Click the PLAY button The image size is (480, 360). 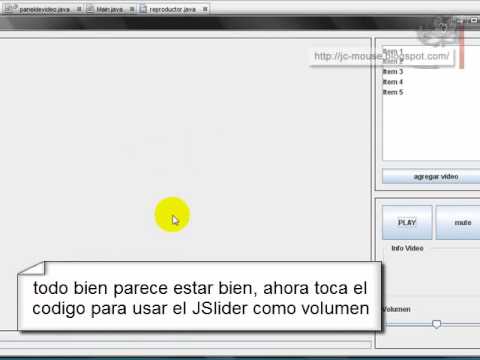click(407, 223)
